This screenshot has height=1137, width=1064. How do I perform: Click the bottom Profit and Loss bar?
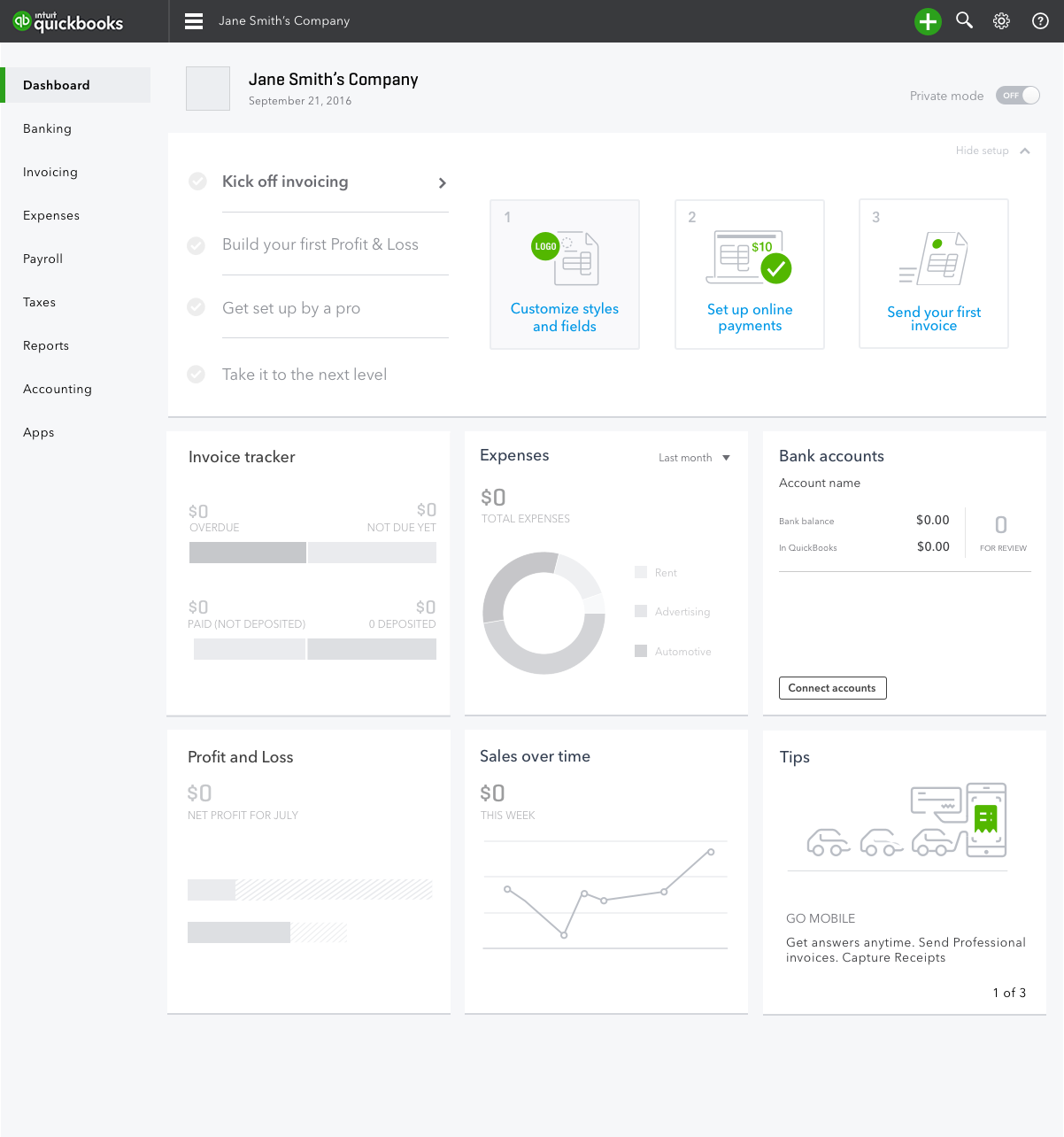tap(267, 932)
